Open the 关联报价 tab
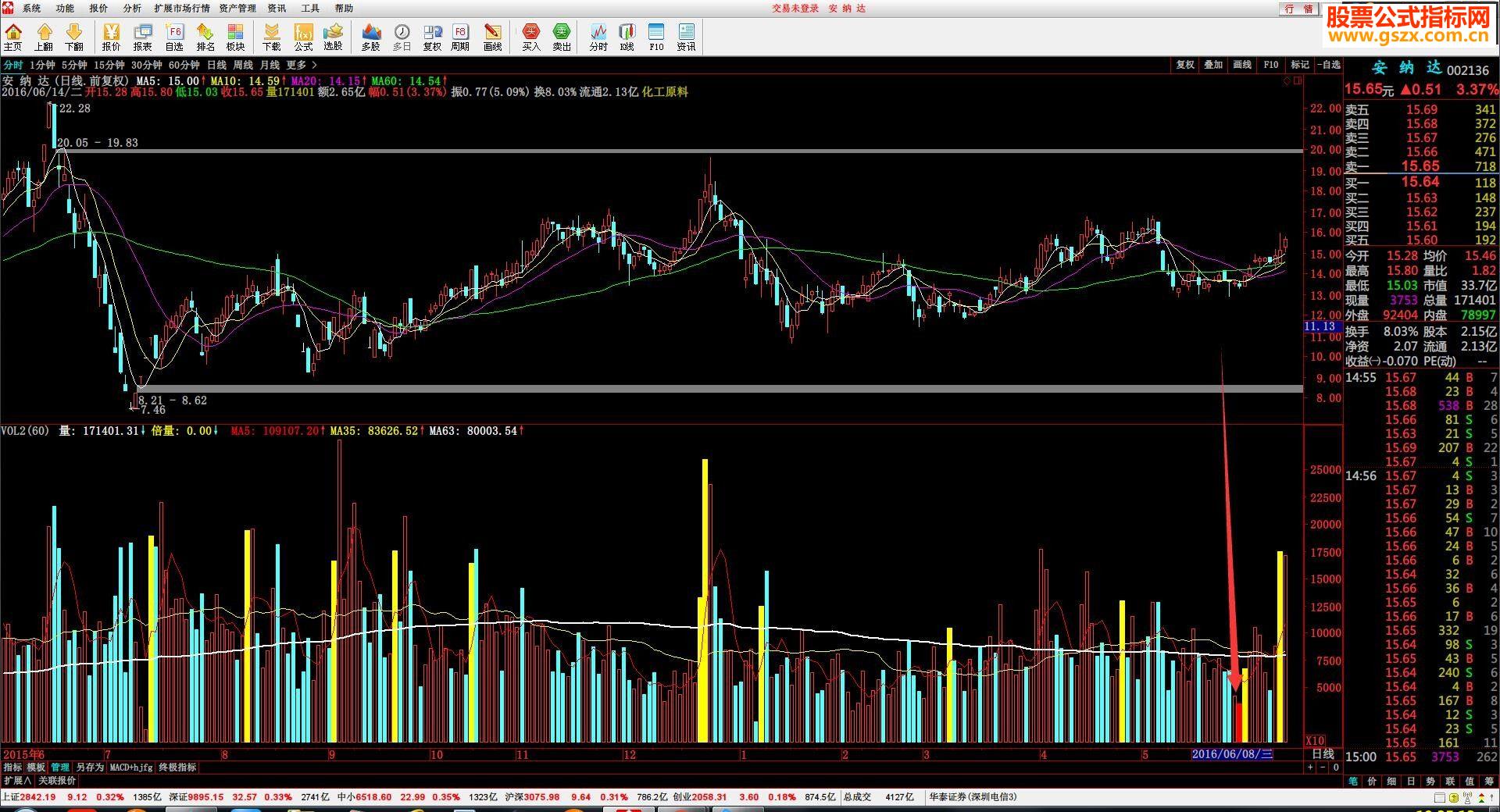The width and height of the screenshot is (1500, 812). [57, 781]
